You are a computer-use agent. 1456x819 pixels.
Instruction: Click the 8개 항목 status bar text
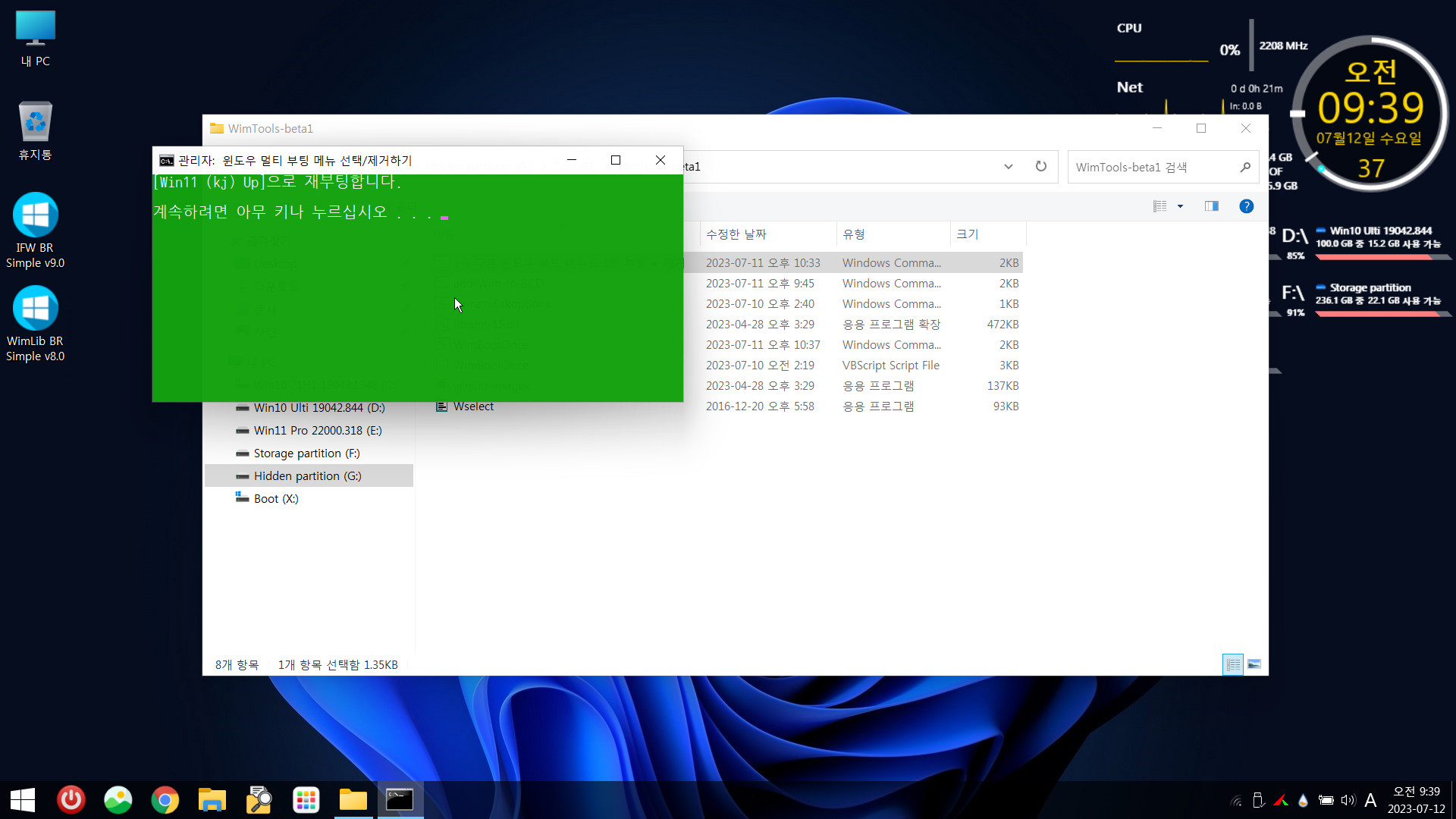pos(237,665)
